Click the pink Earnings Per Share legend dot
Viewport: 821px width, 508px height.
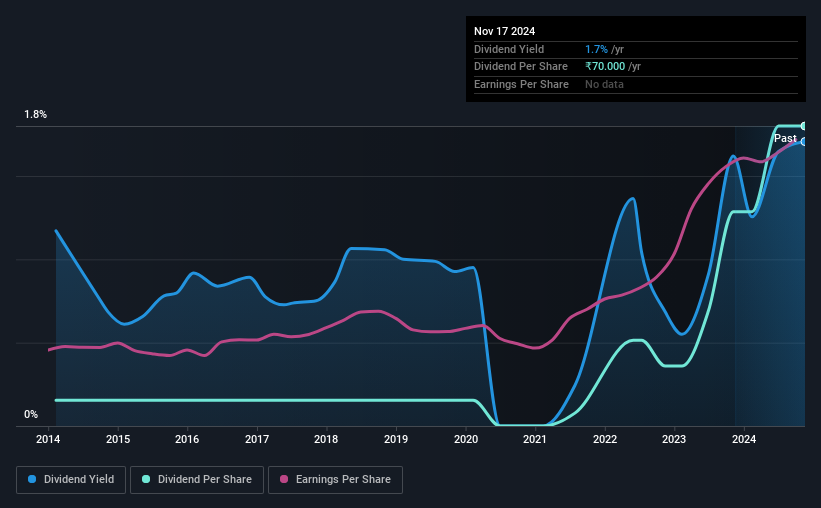click(284, 479)
